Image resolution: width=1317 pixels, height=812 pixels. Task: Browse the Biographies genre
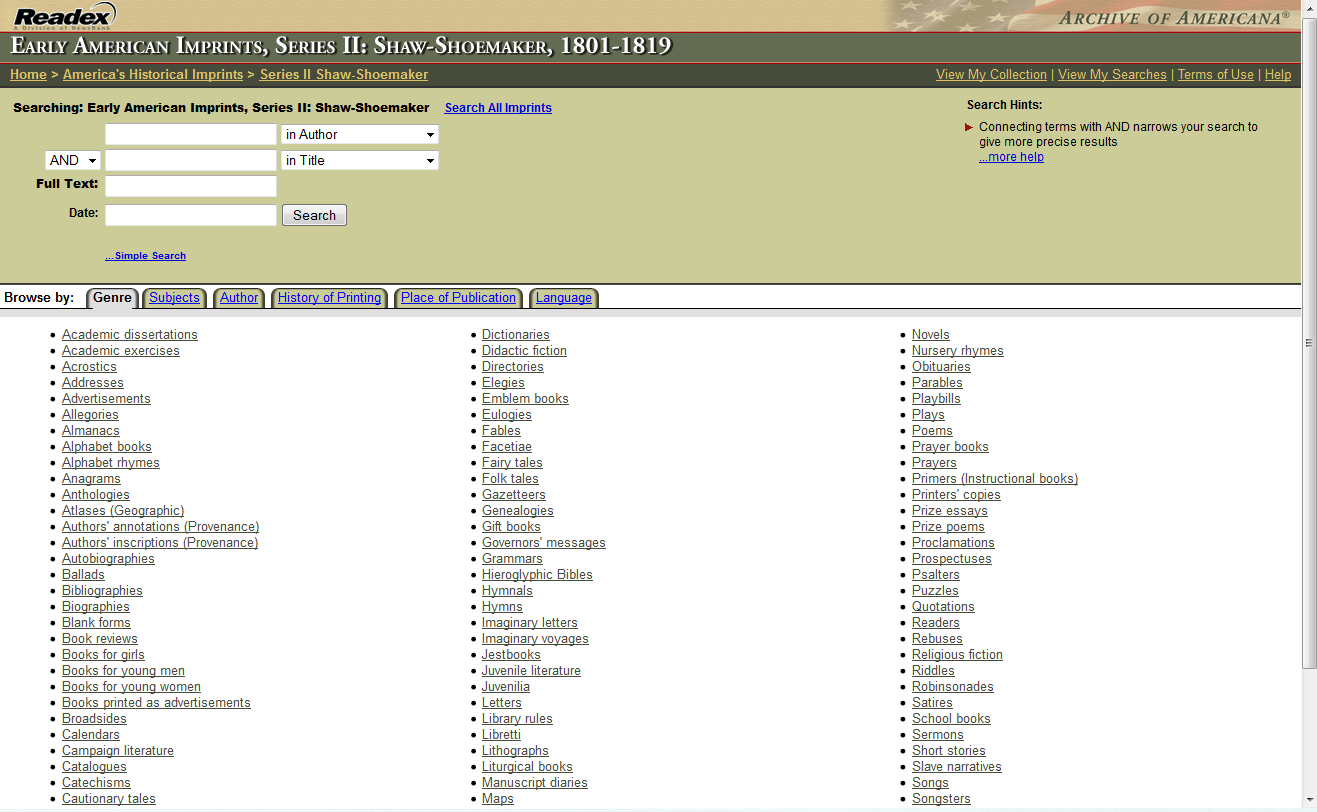[96, 607]
